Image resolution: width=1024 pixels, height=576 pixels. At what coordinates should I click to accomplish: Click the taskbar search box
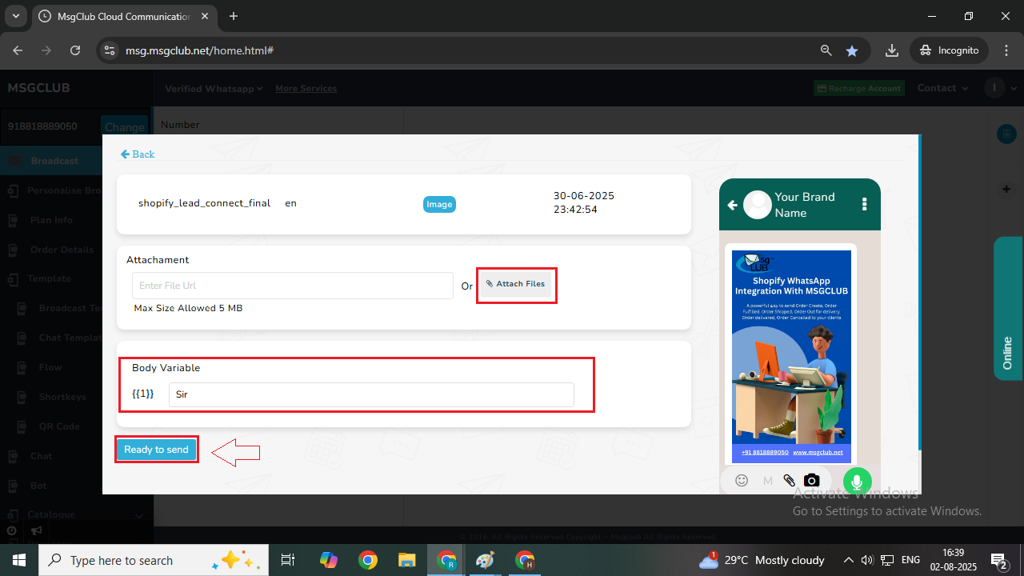(x=153, y=560)
